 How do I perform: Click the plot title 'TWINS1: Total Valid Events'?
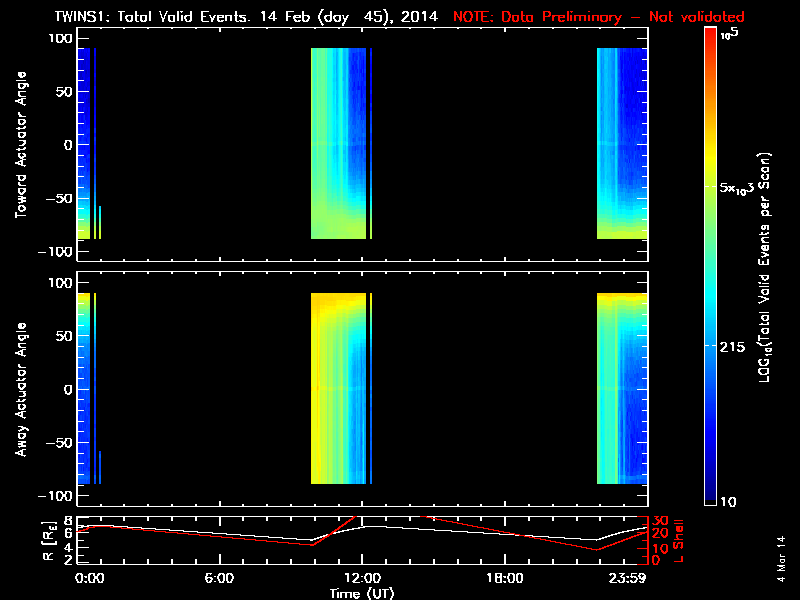tap(153, 17)
